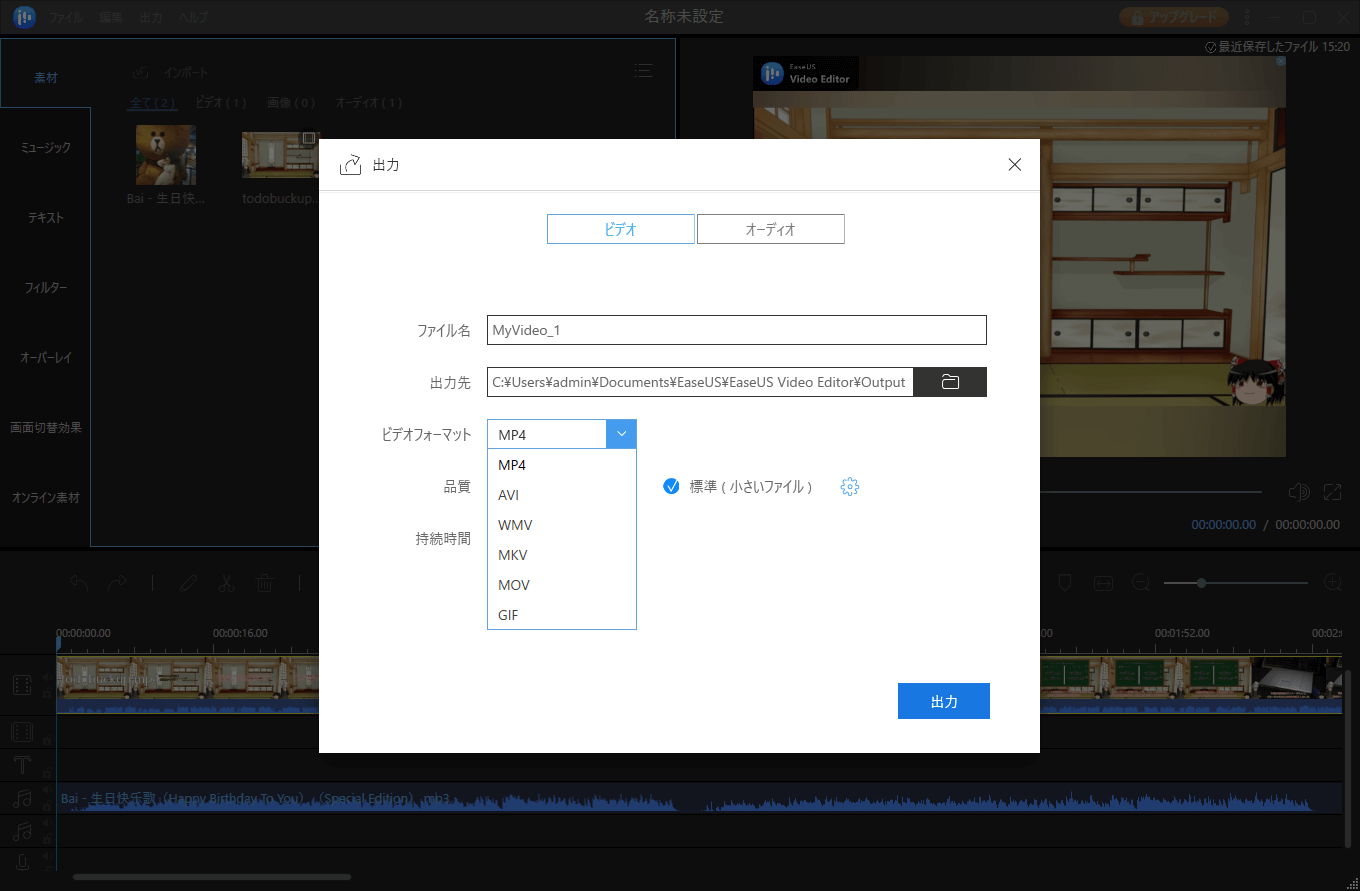
Task: Browse output folder with folder icon
Action: pyautogui.click(x=950, y=382)
